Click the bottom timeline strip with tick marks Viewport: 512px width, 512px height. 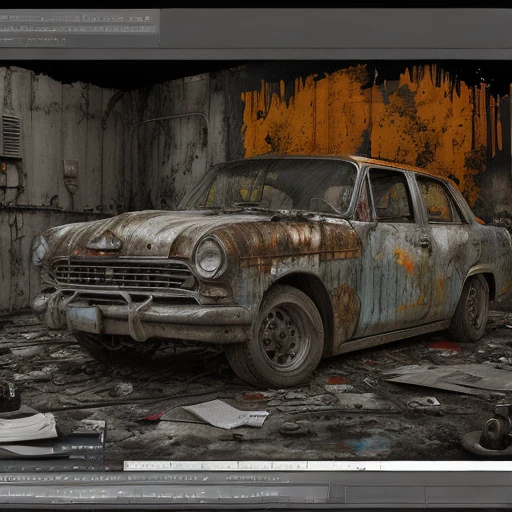[164, 493]
